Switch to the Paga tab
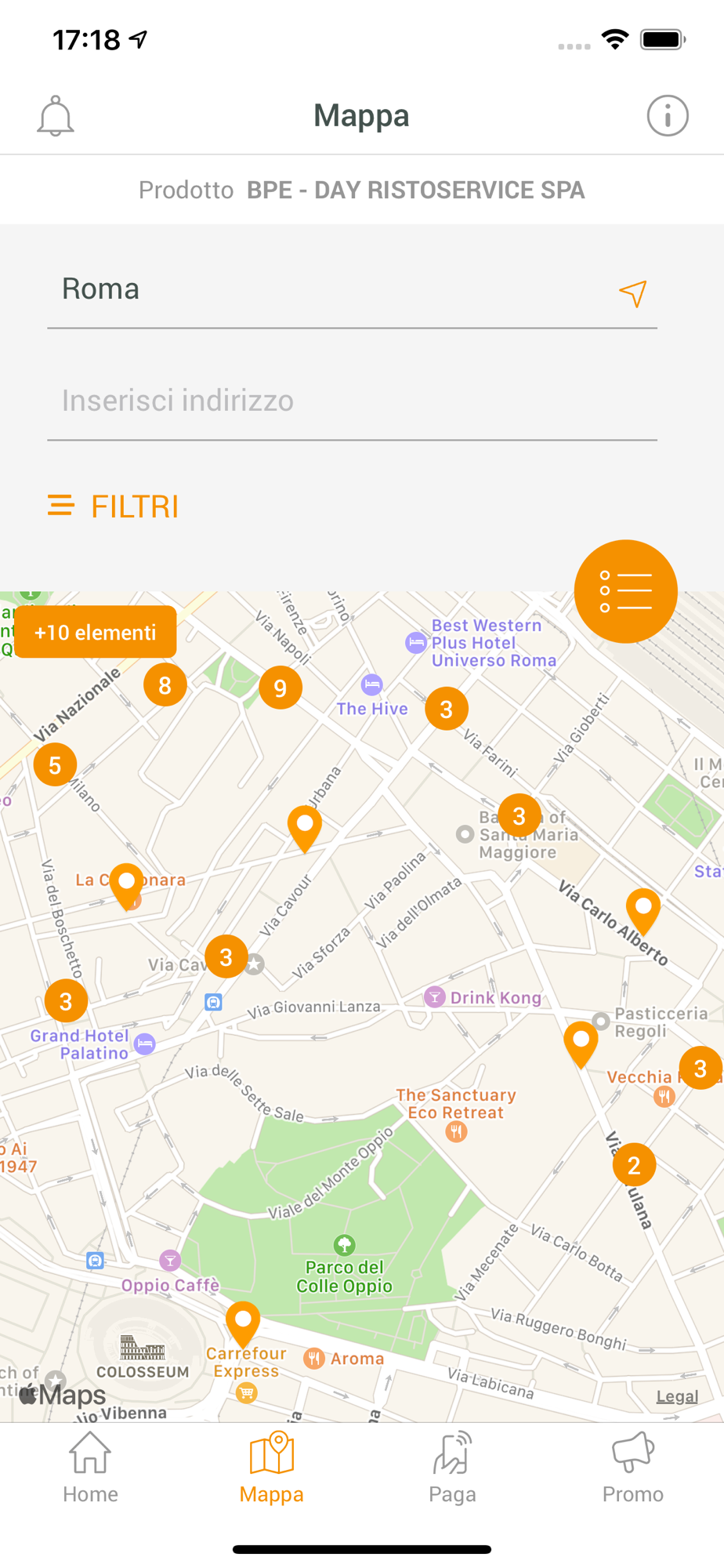This screenshot has width=724, height=1568. coord(452,1468)
